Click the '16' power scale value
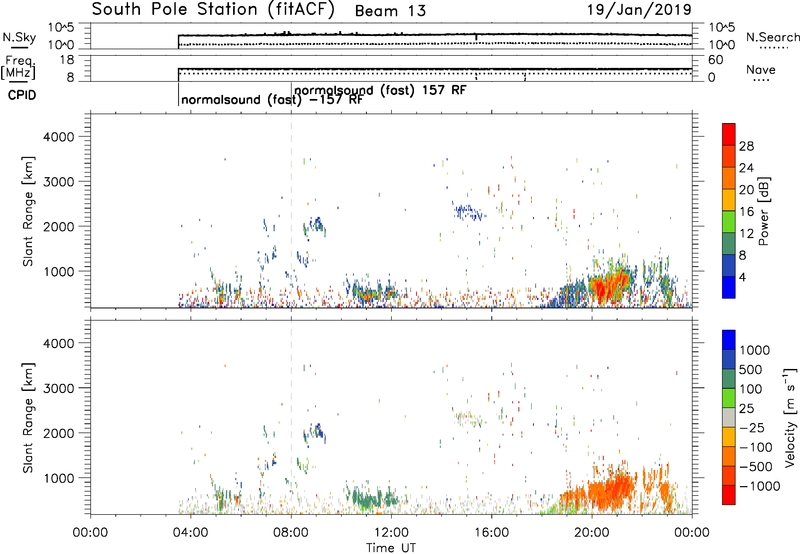The width and height of the screenshot is (800, 554). pos(746,212)
